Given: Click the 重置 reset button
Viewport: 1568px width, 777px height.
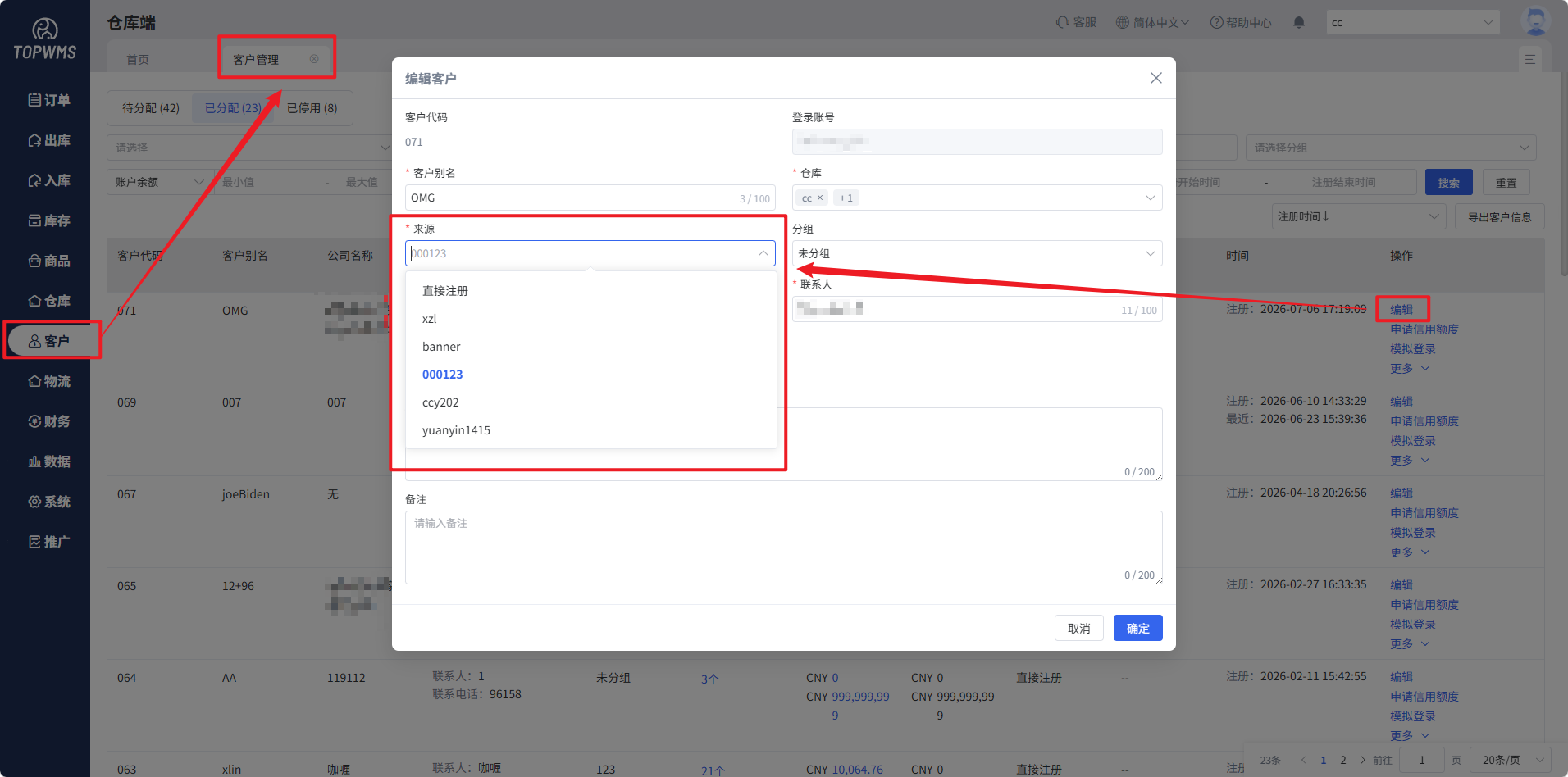Looking at the screenshot, I should (x=1506, y=183).
